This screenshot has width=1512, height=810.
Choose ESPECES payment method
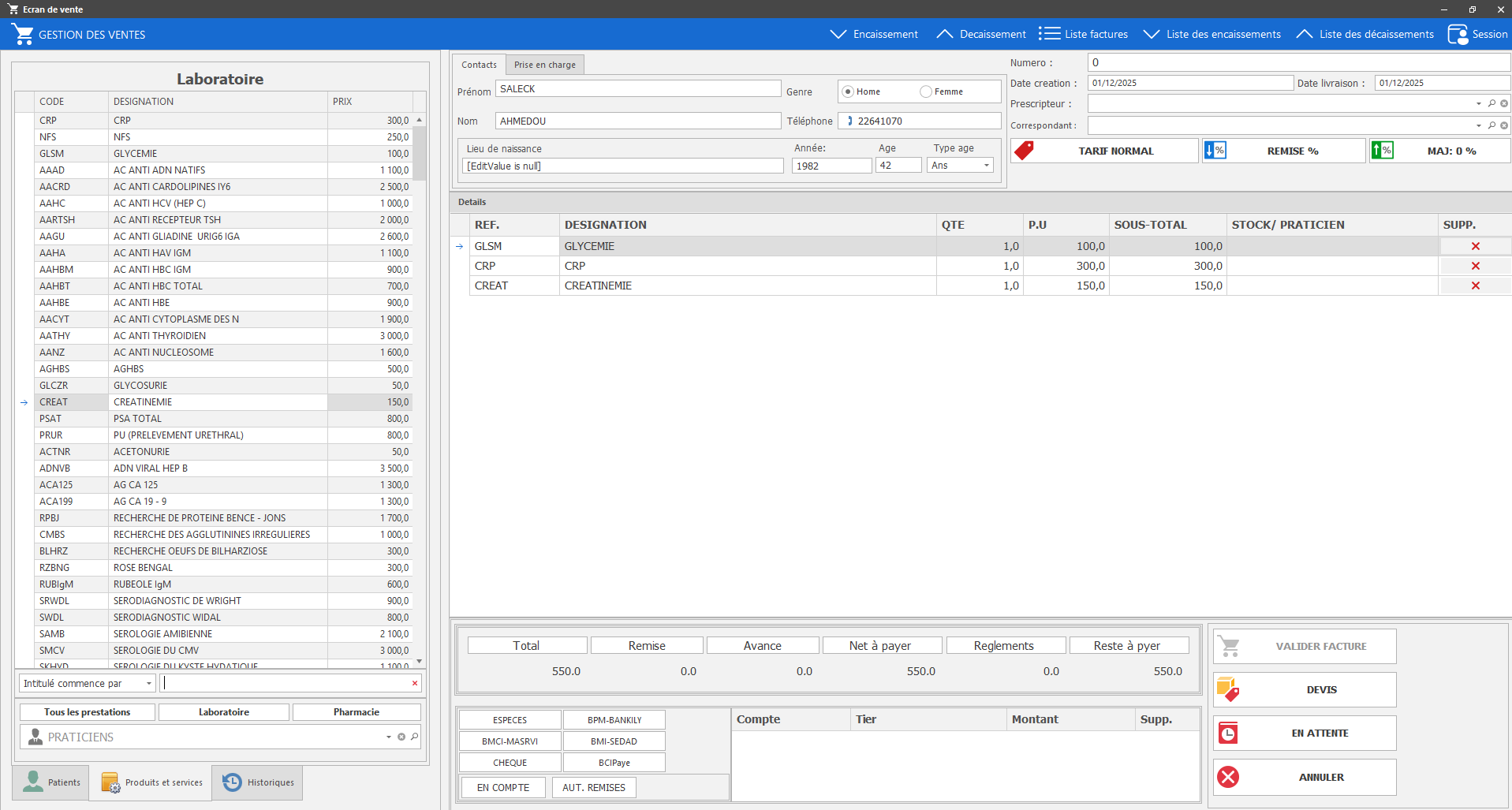pyautogui.click(x=510, y=720)
